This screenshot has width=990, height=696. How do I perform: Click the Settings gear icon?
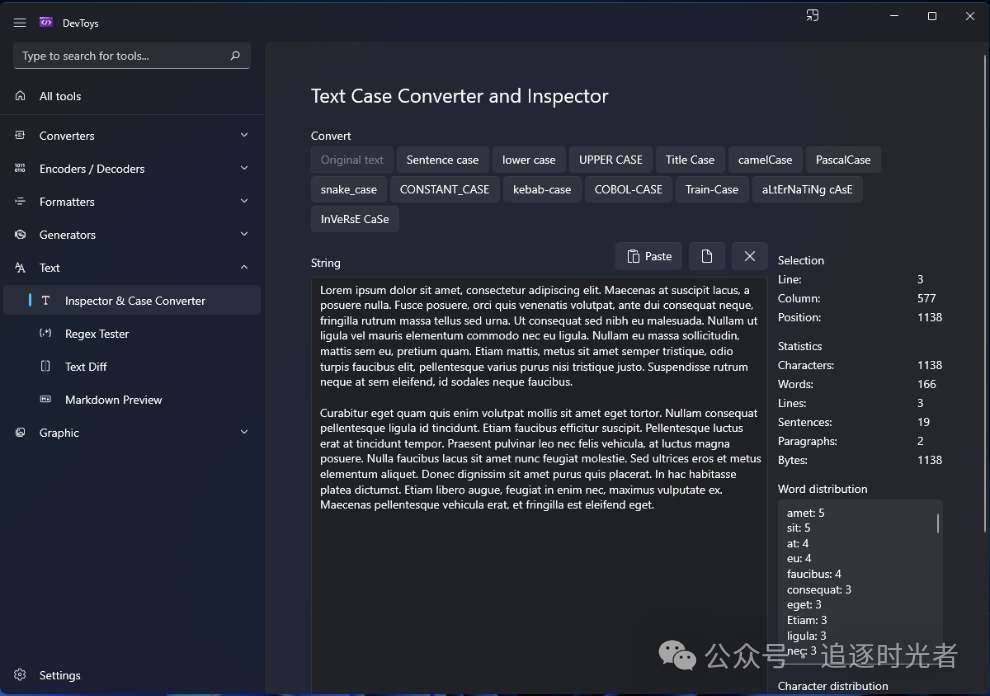tap(20, 675)
